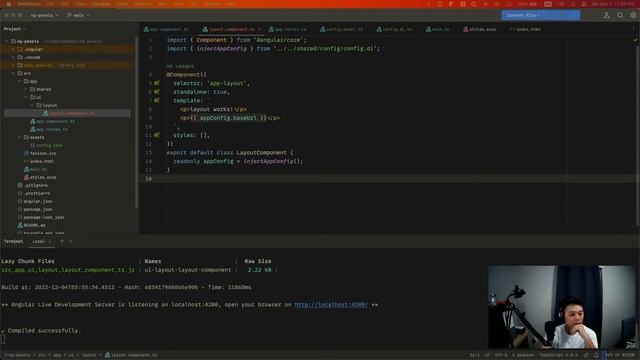Click src in the bottom breadcrumb bar
Image resolution: width=640 pixels, height=360 pixels.
coord(42,355)
